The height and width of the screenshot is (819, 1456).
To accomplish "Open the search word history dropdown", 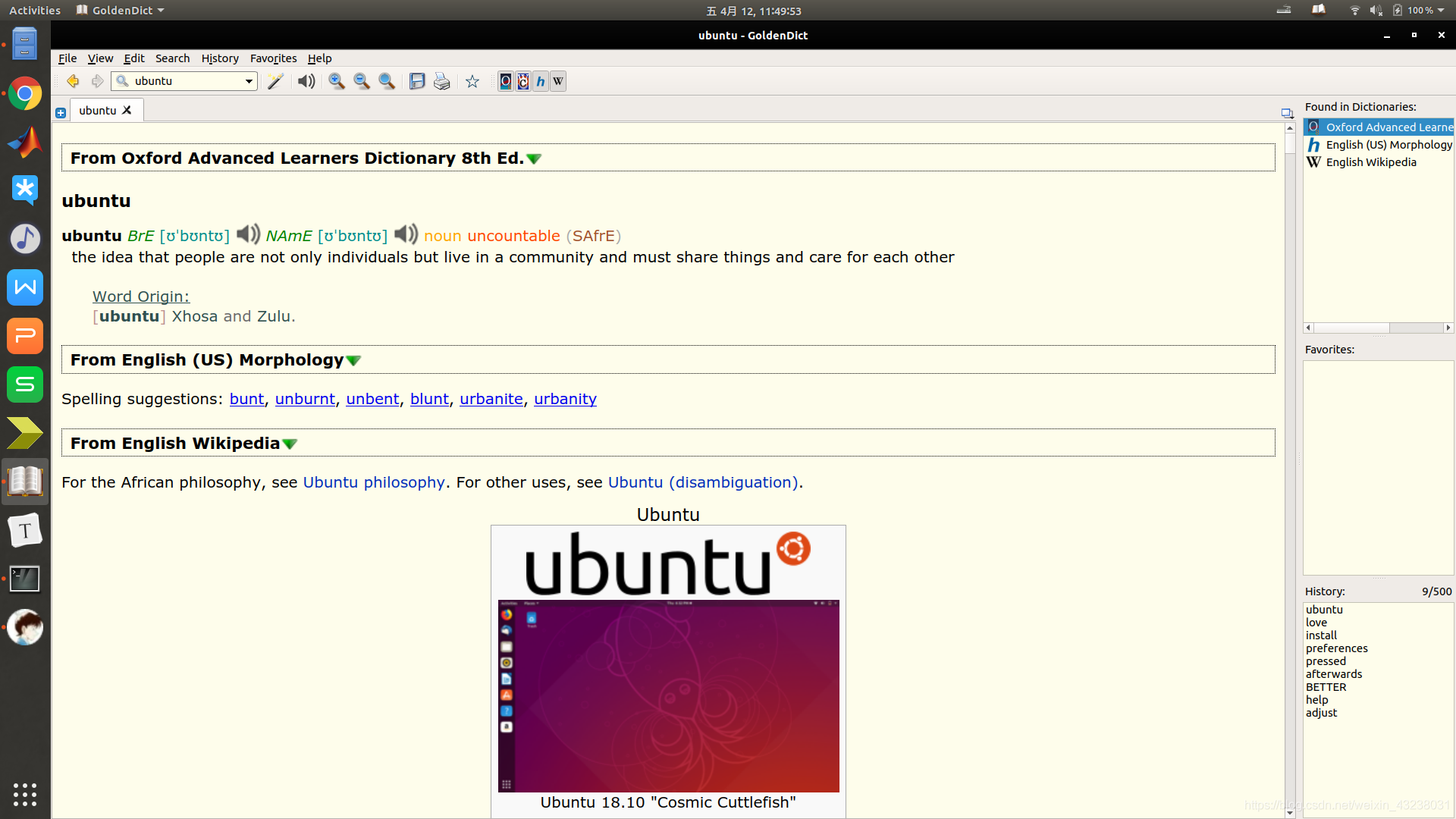I will [x=249, y=81].
